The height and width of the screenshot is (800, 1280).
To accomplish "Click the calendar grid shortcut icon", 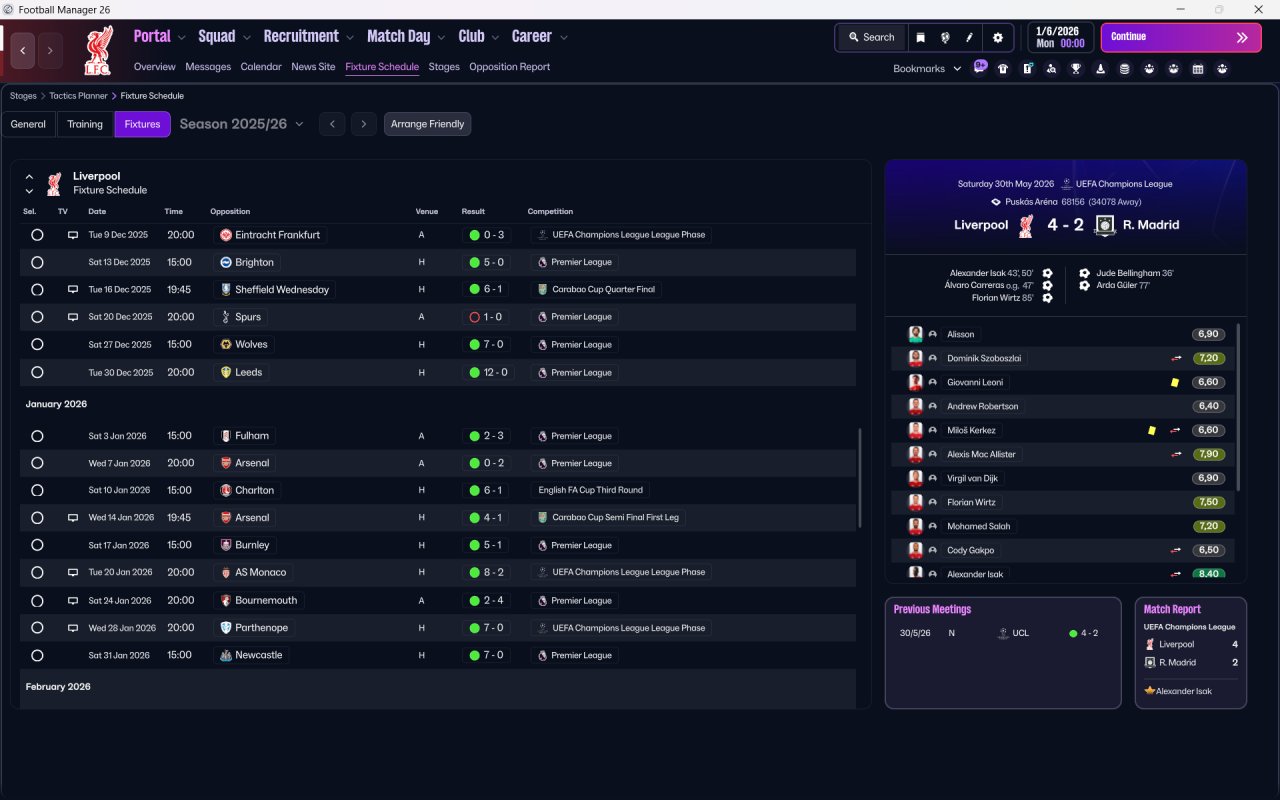I will coord(1198,69).
